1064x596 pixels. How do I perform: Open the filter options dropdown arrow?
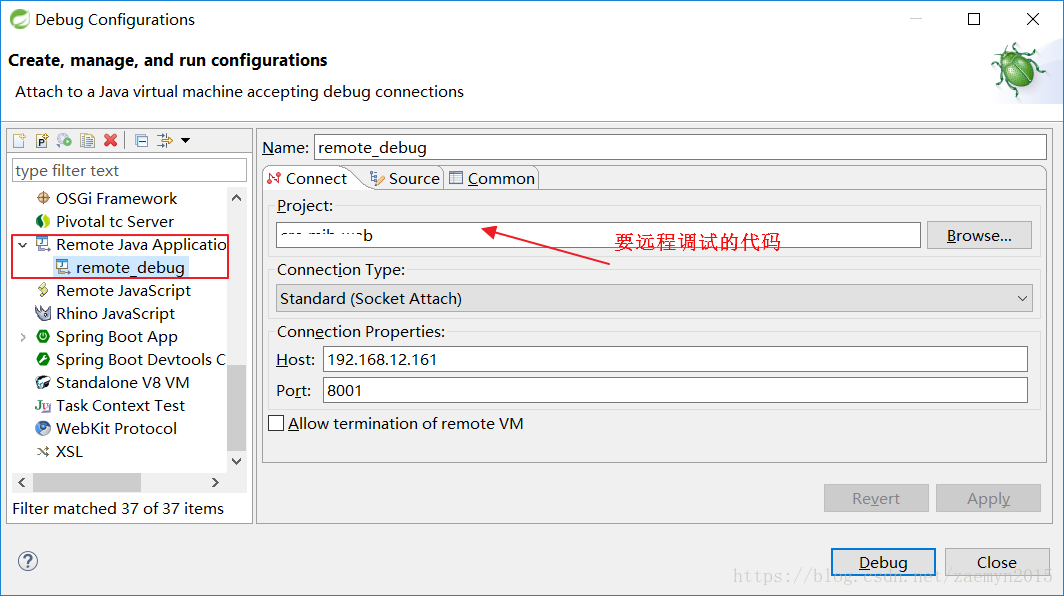[x=185, y=141]
